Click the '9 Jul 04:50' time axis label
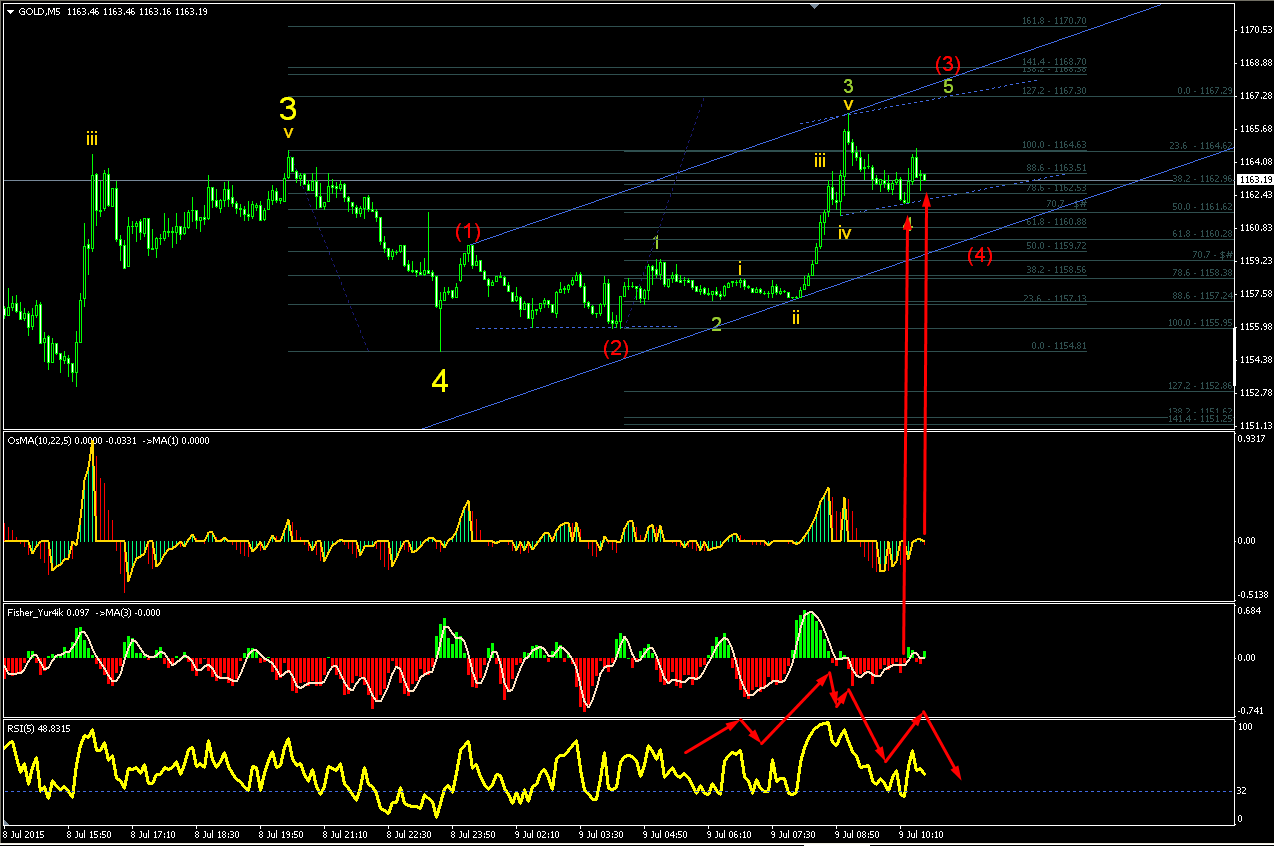 [x=664, y=833]
